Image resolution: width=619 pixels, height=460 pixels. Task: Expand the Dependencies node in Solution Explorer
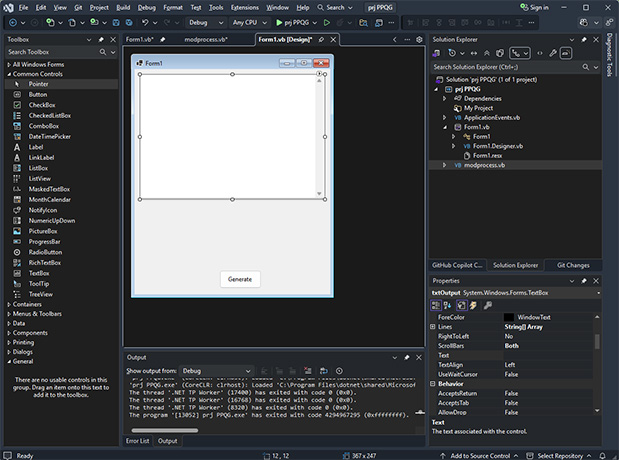[x=445, y=99]
